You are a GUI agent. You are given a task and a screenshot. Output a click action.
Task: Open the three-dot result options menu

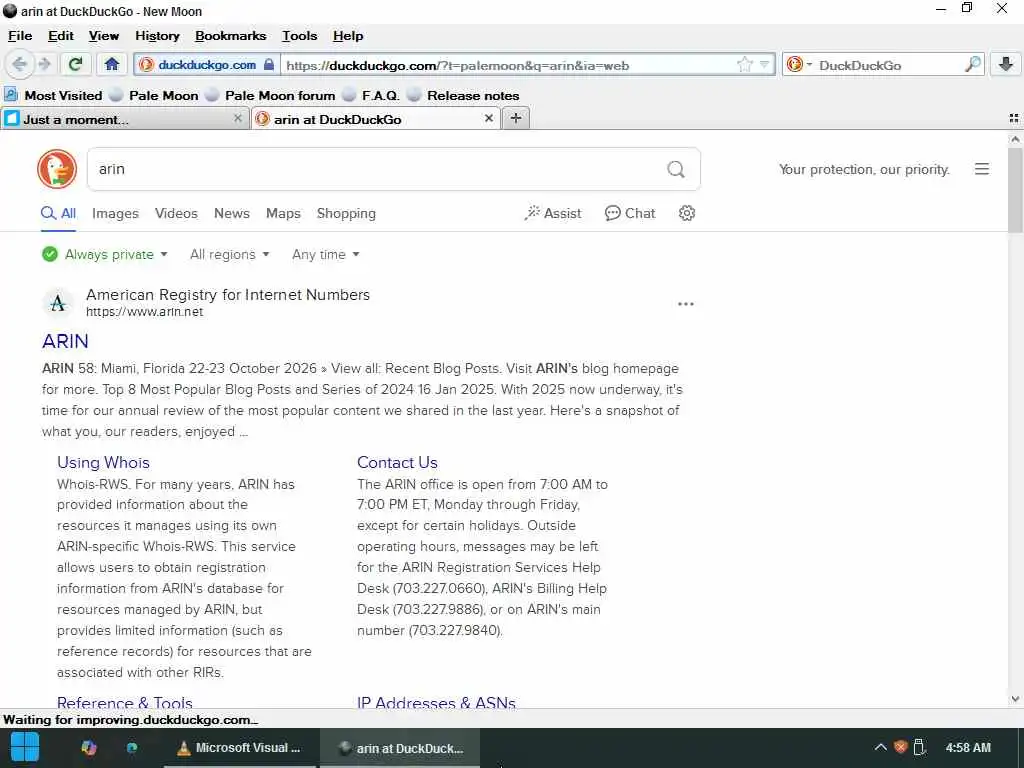pyautogui.click(x=686, y=304)
